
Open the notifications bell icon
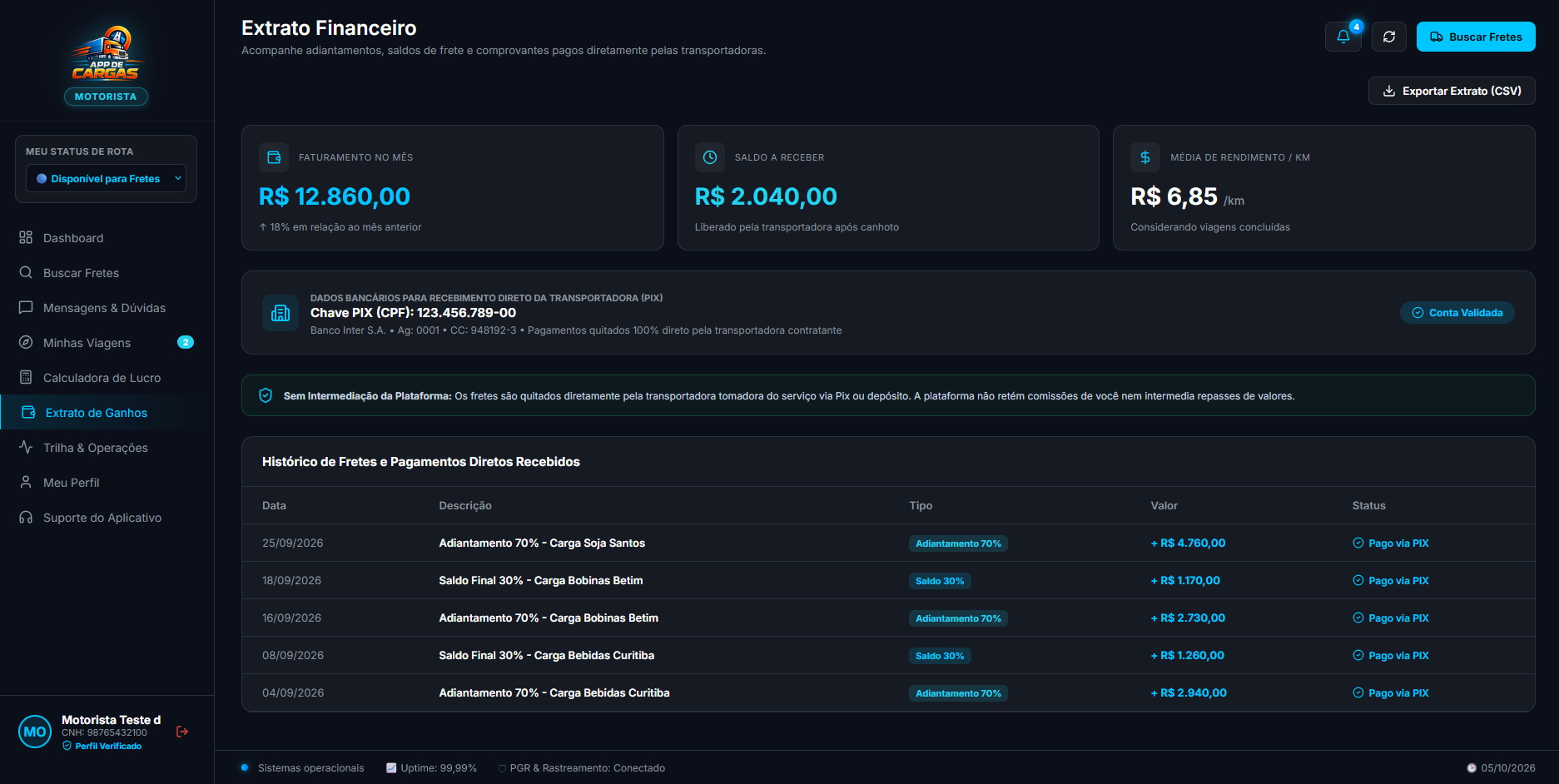1343,37
